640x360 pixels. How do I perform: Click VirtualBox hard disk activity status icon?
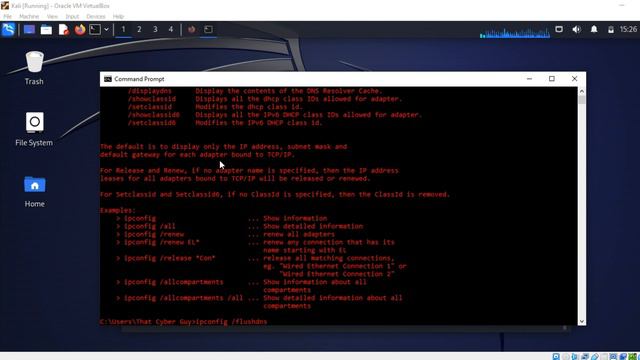coord(556,357)
